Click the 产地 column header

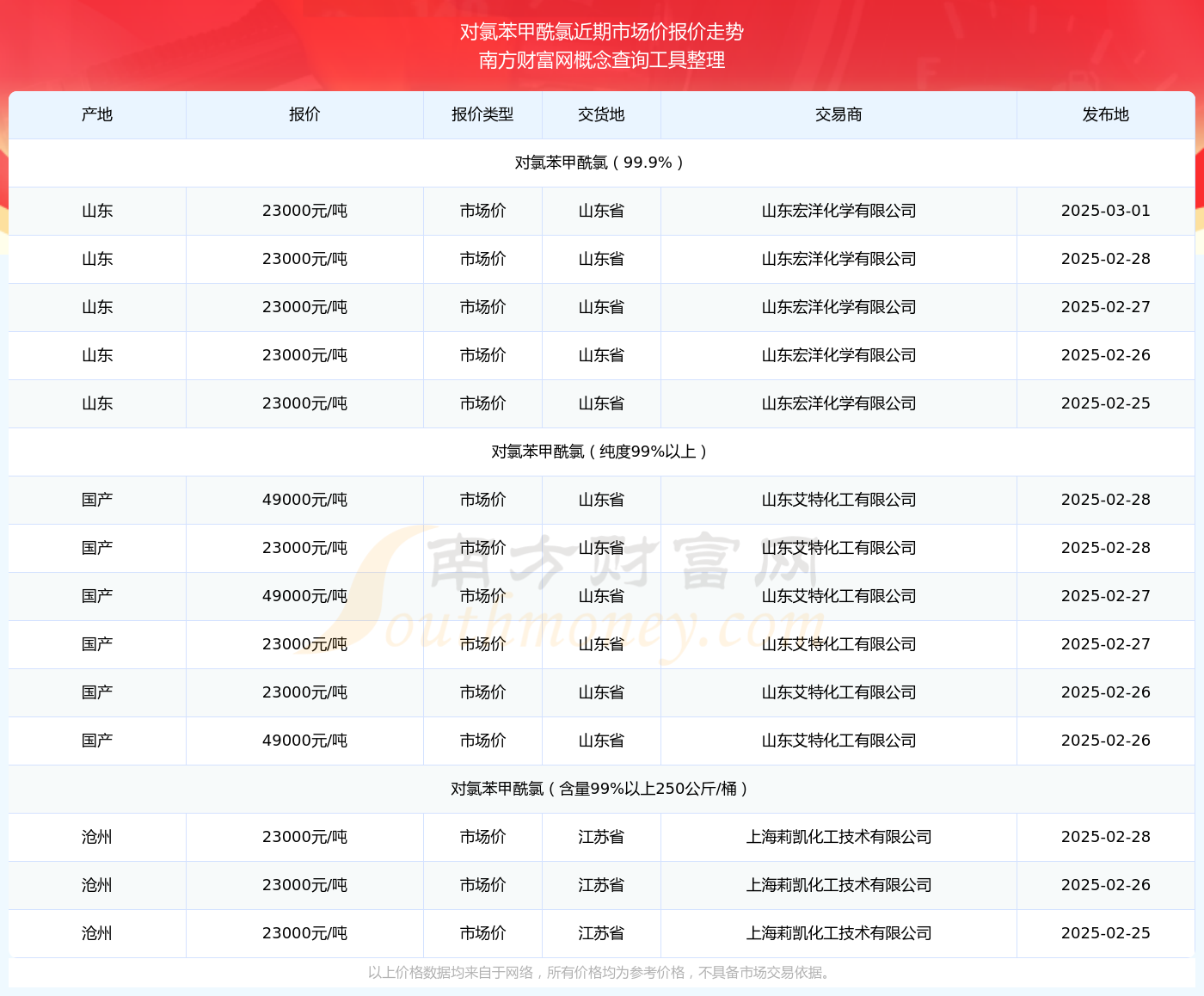click(97, 114)
